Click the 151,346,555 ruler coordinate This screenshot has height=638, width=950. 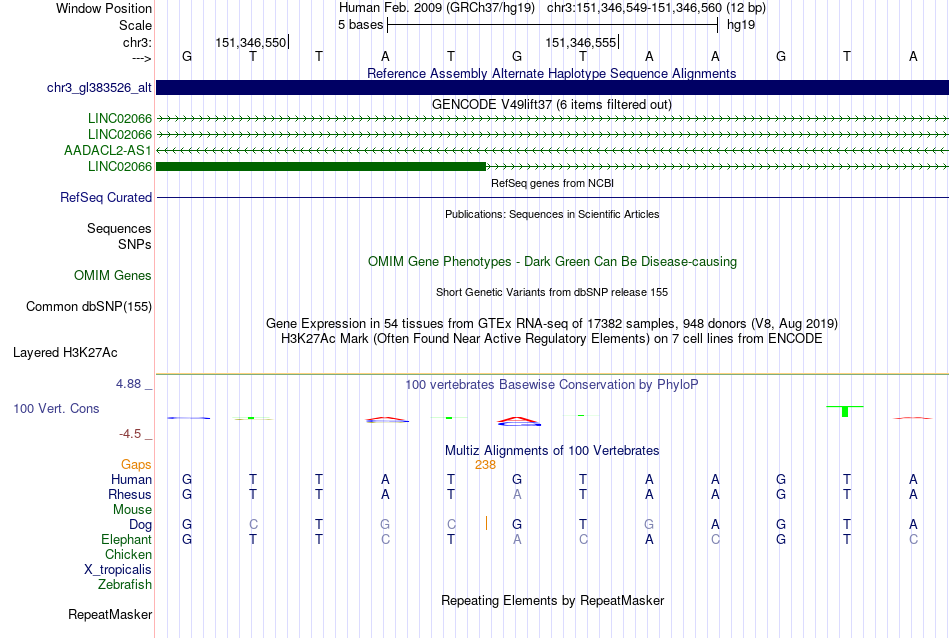(580, 42)
